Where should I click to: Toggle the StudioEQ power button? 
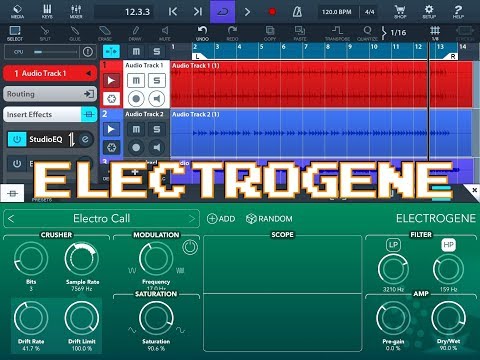tap(17, 139)
